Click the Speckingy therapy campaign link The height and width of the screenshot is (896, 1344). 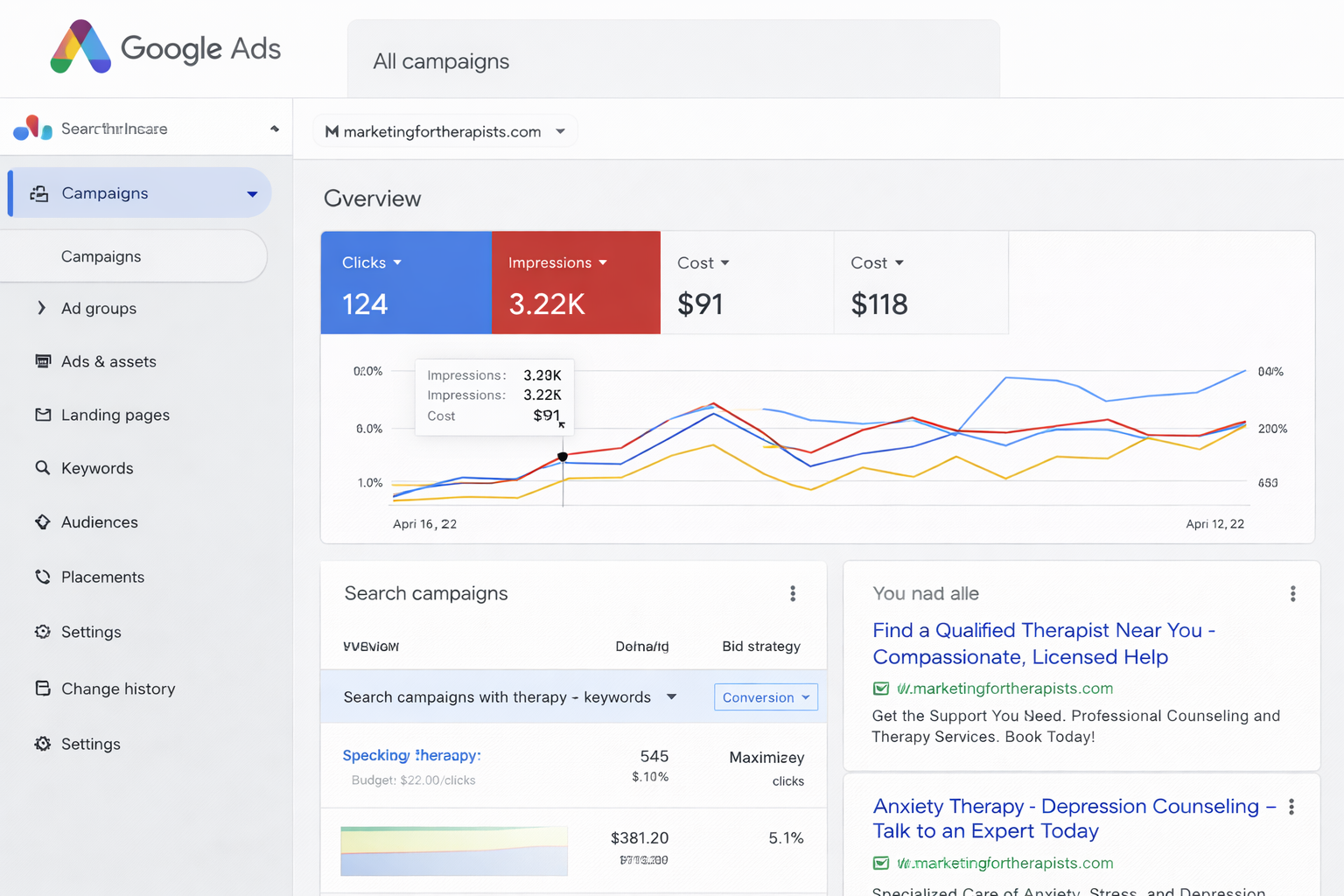click(x=412, y=754)
